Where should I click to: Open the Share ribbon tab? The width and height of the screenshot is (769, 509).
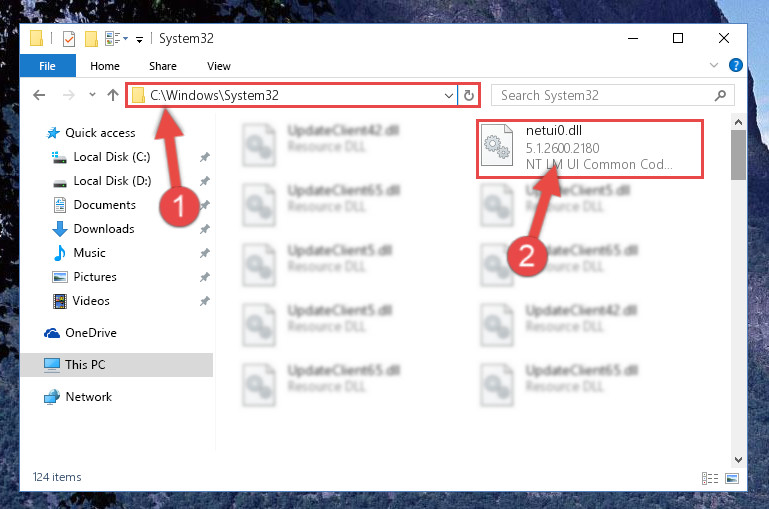pos(163,66)
